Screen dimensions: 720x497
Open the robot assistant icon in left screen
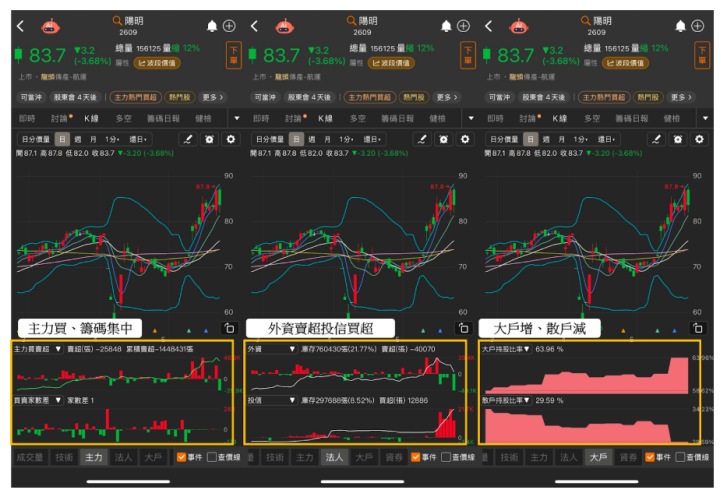pyautogui.click(x=51, y=27)
